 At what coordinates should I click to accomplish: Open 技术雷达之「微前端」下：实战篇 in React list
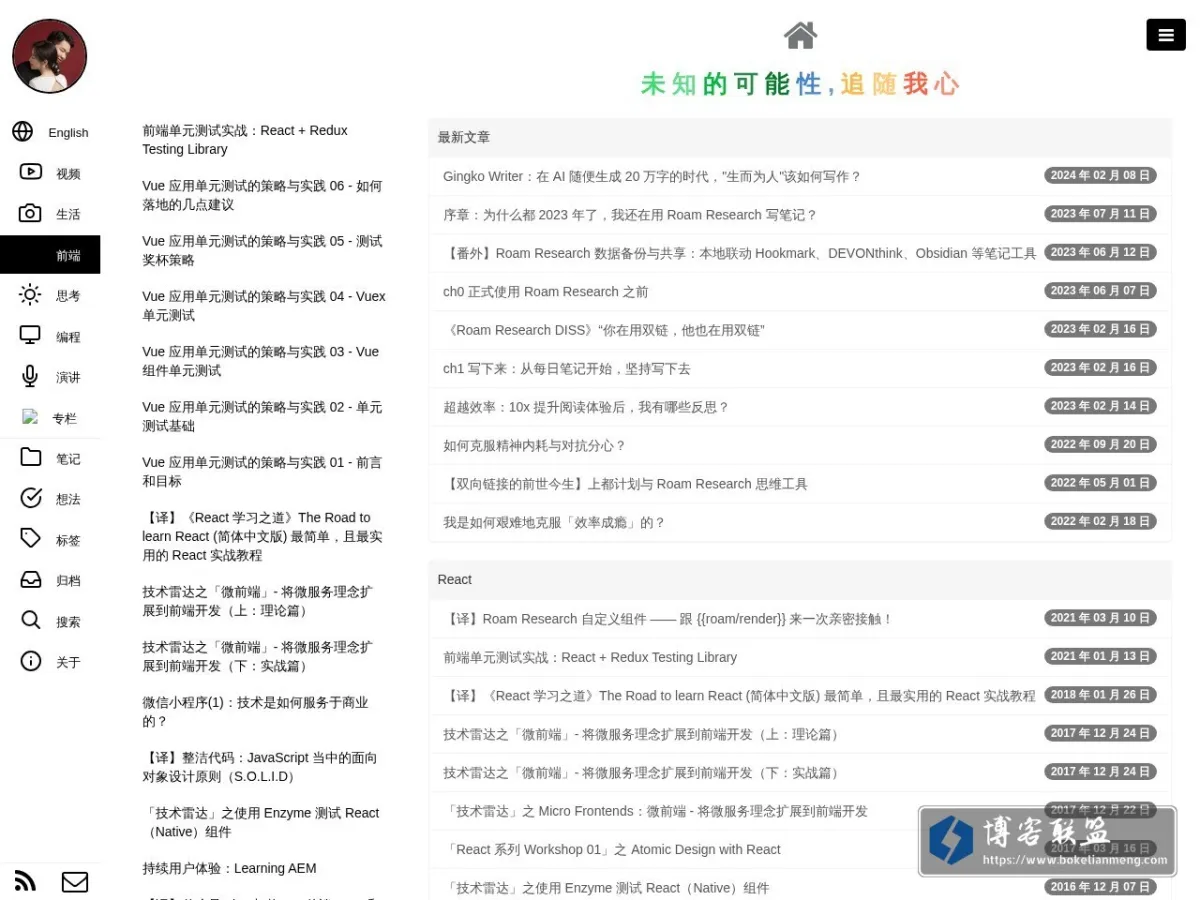click(642, 772)
